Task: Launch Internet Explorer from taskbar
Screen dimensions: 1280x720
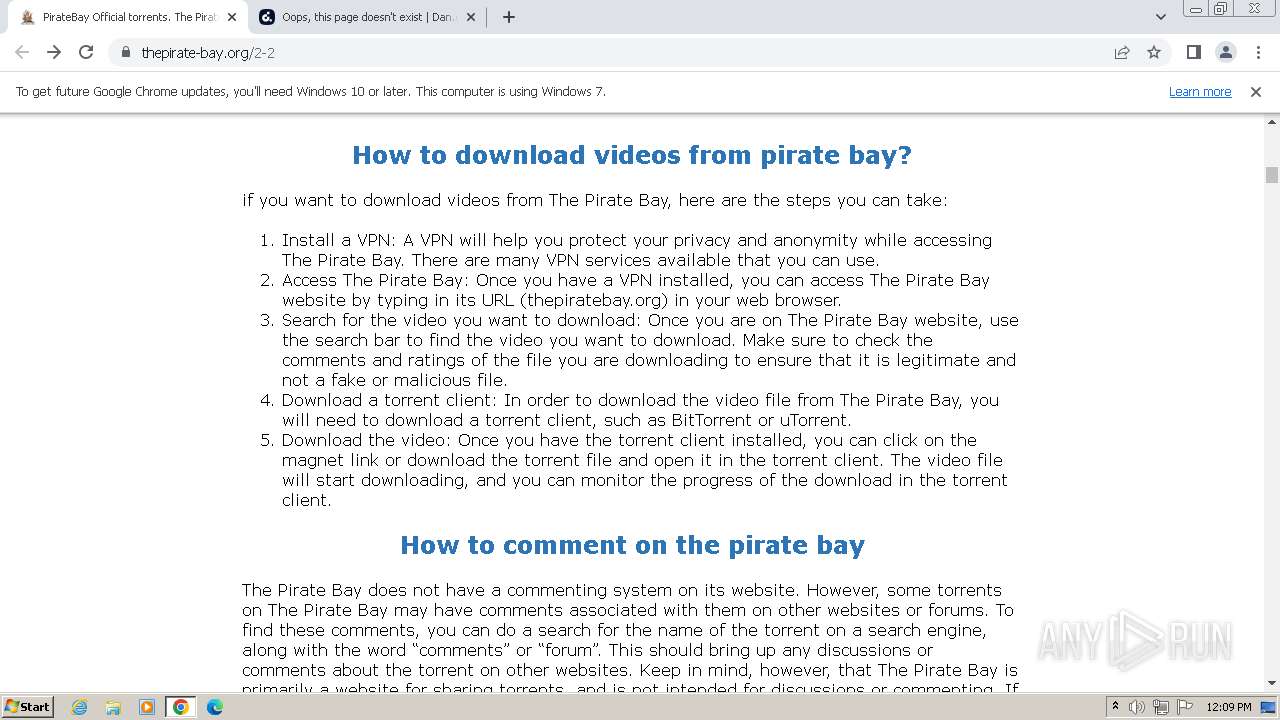Action: pyautogui.click(x=80, y=707)
